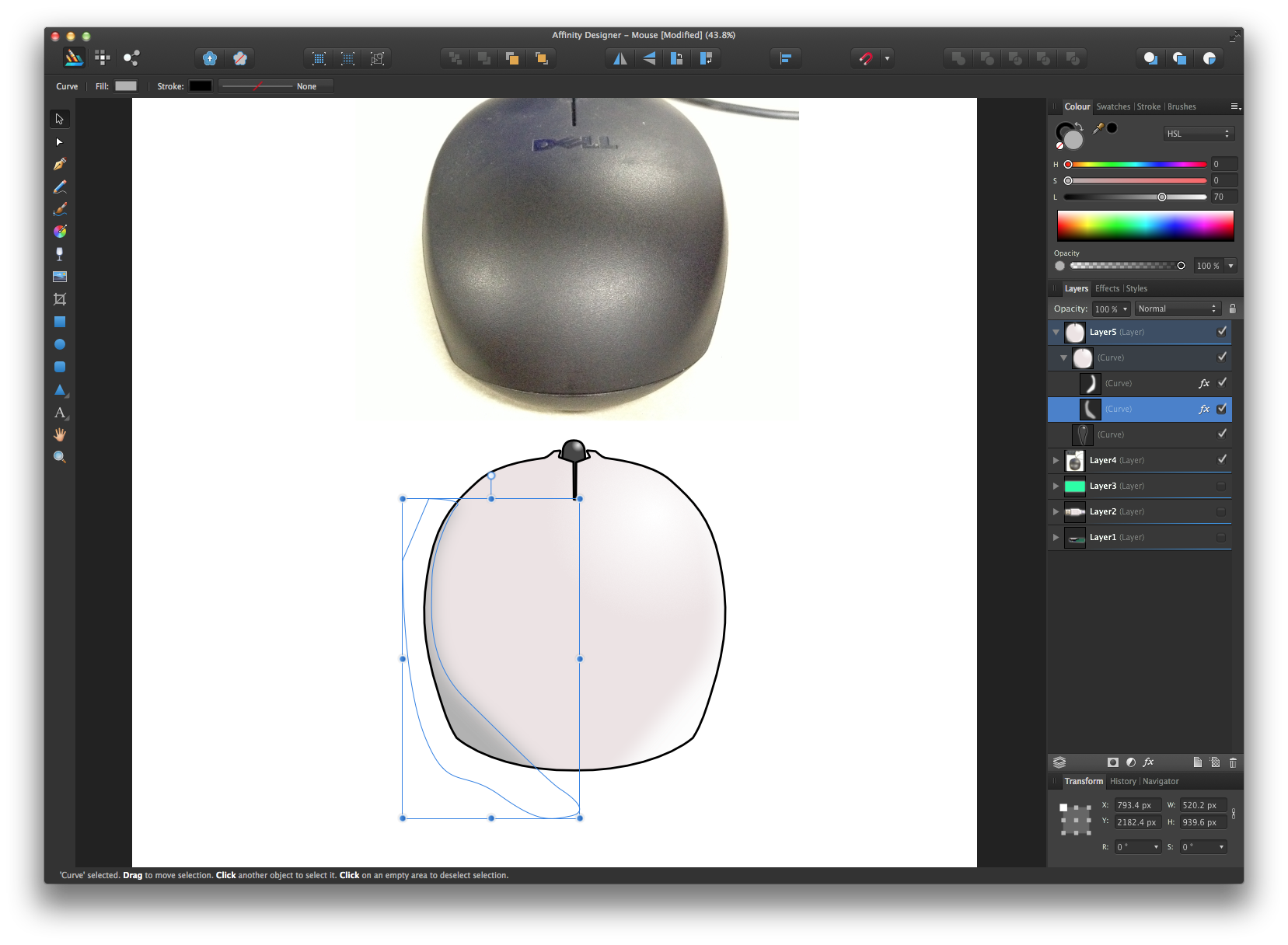Switch to the History tab
The width and height of the screenshot is (1288, 945).
click(1122, 781)
